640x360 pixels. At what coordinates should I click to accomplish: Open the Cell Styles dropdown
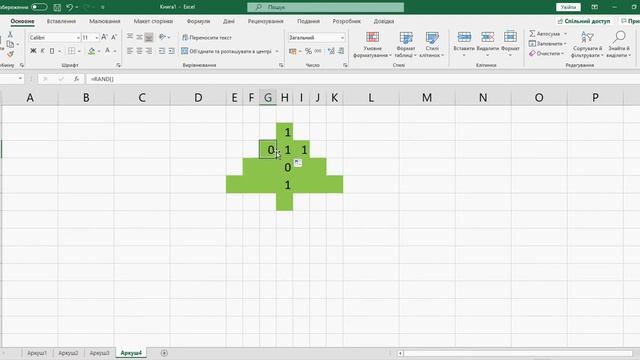pos(431,45)
